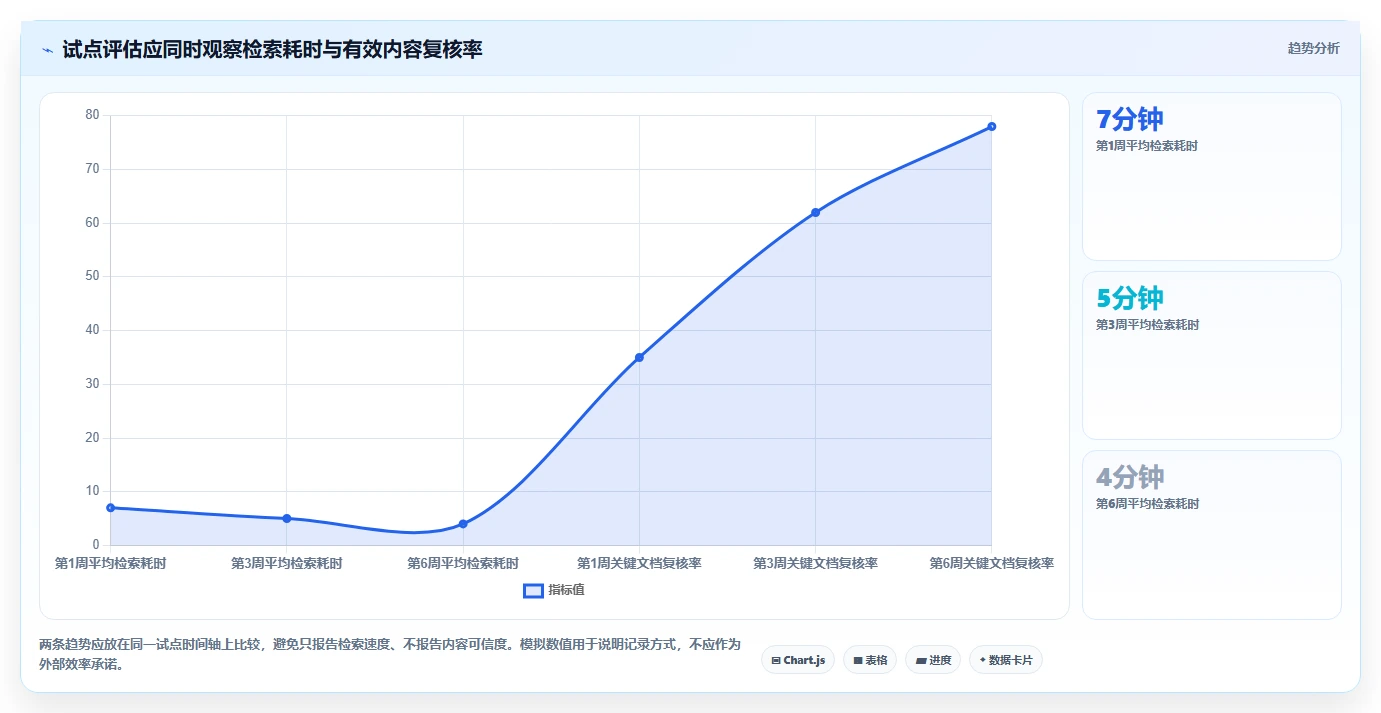Click the footnote text starting 两条趋势
This screenshot has height=713, width=1381.
390,655
